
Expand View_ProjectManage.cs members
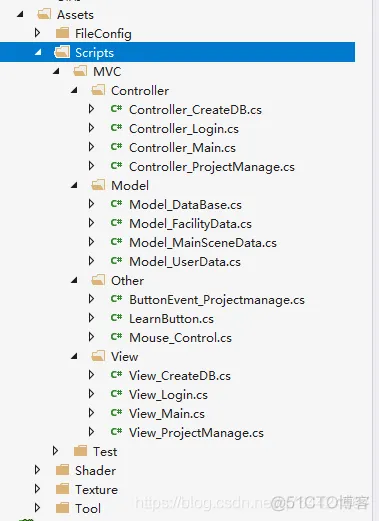pyautogui.click(x=91, y=432)
